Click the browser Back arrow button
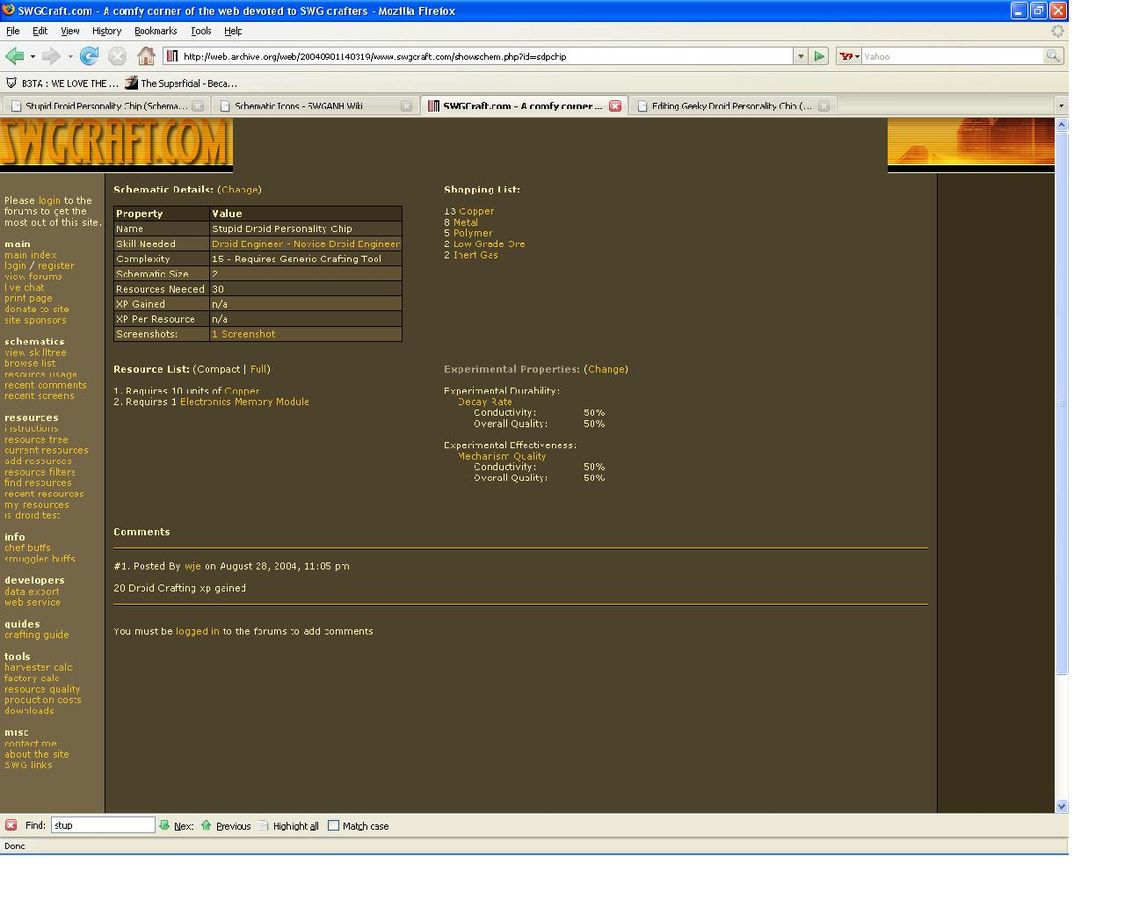The height and width of the screenshot is (900, 1125). click(14, 56)
